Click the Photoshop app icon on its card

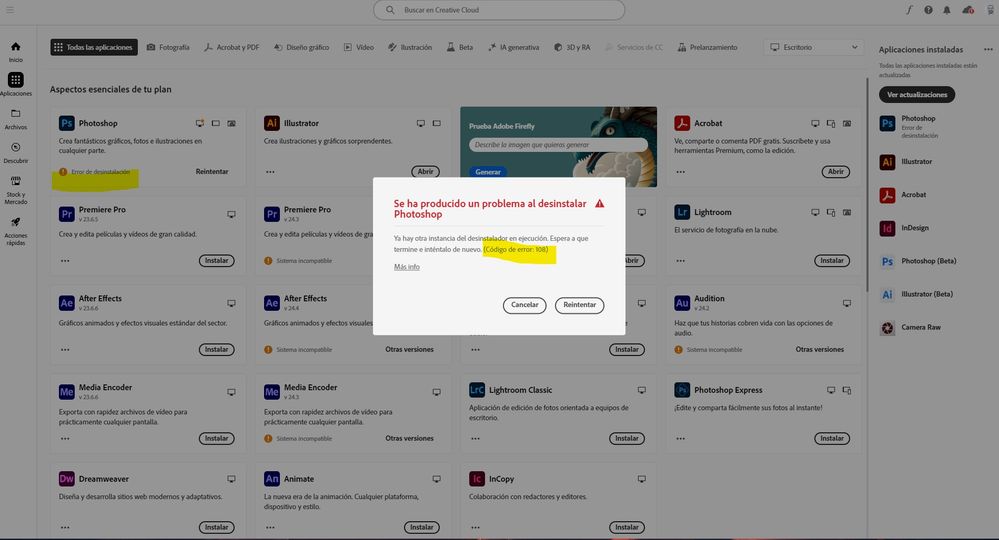66,123
